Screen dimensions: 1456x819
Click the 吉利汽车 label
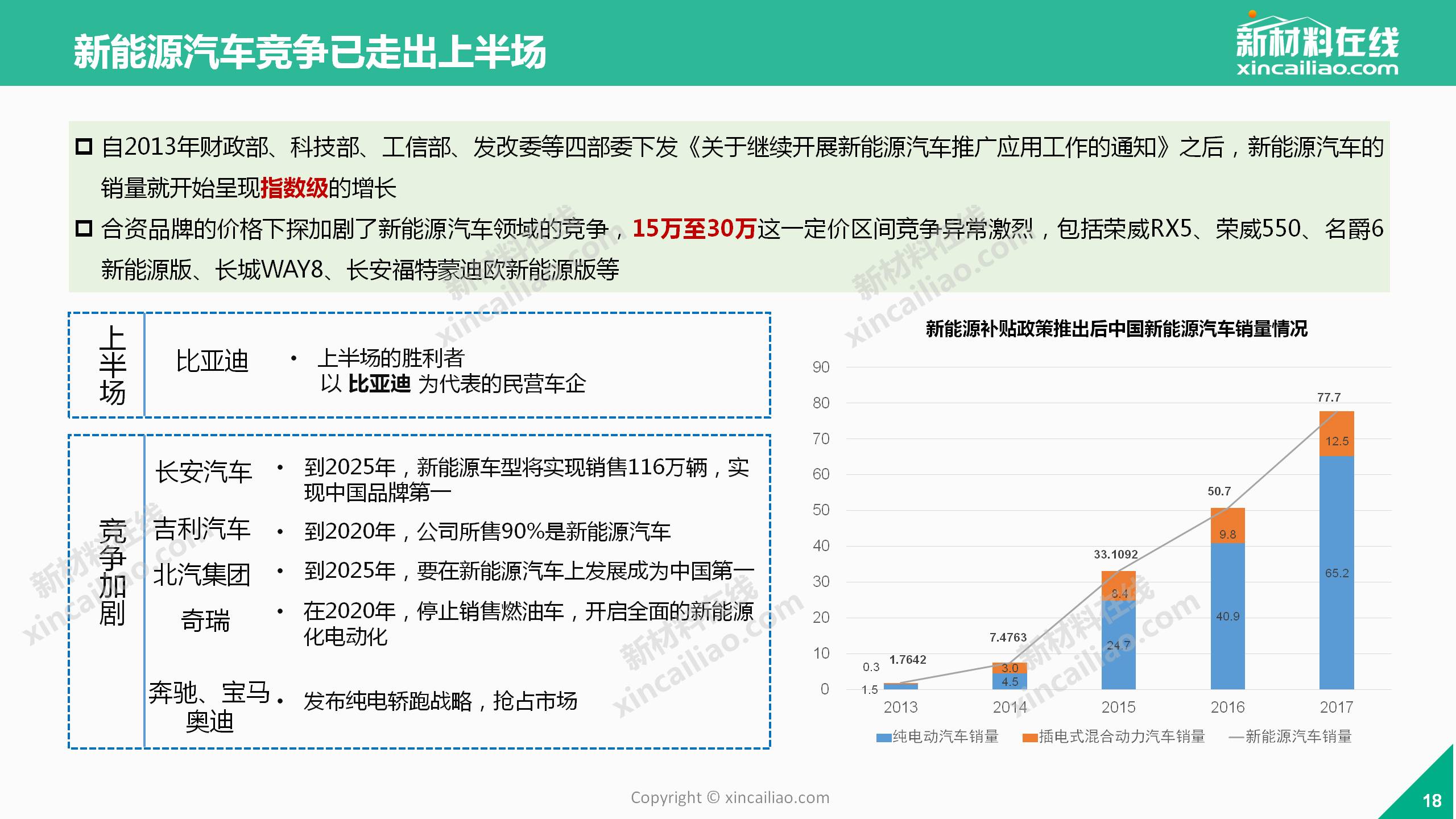click(202, 530)
